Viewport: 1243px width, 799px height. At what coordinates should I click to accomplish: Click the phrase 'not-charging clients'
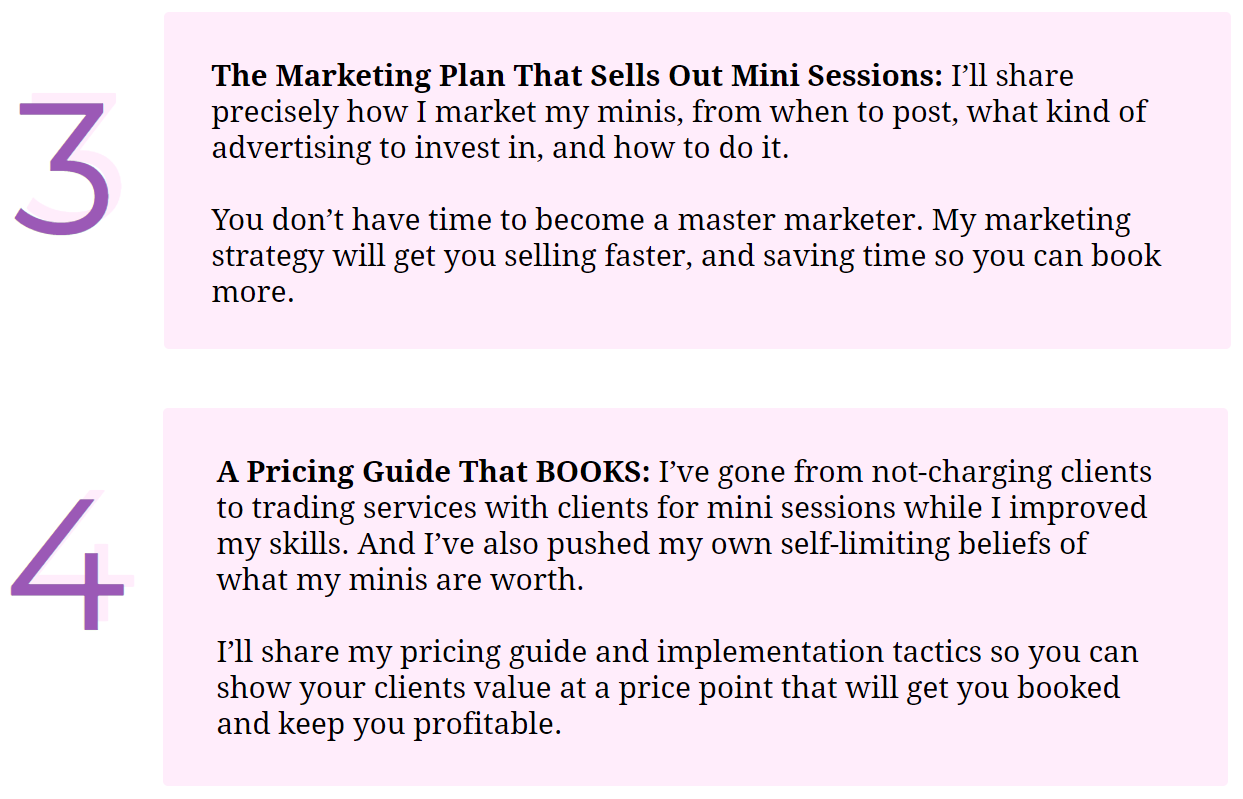point(1011,472)
